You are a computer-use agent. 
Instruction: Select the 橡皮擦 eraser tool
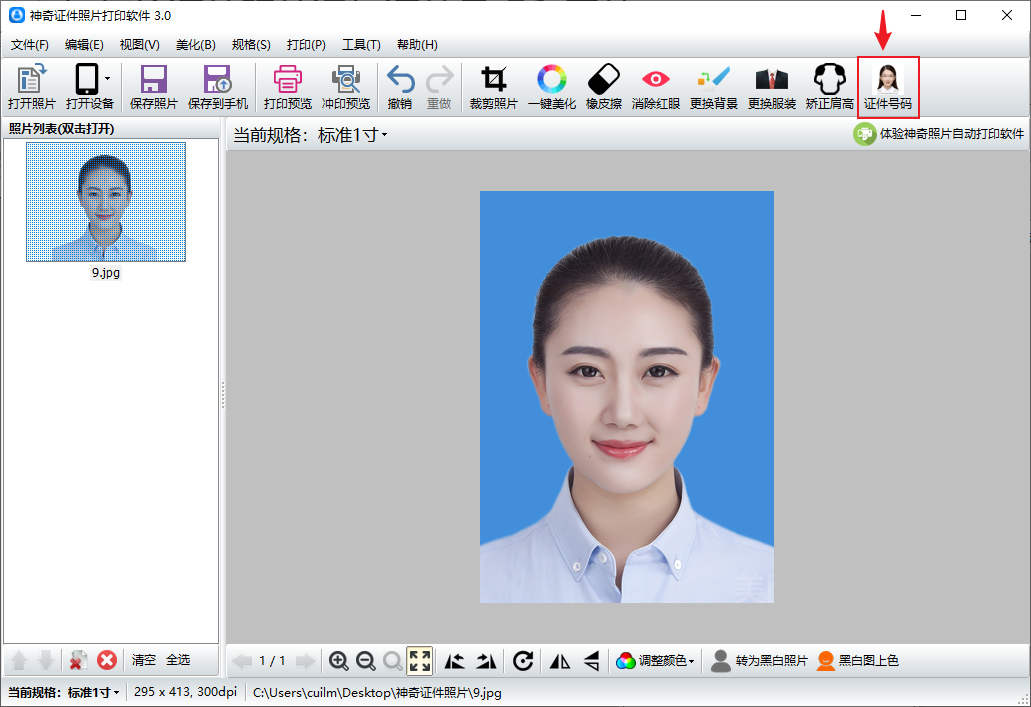(x=603, y=87)
